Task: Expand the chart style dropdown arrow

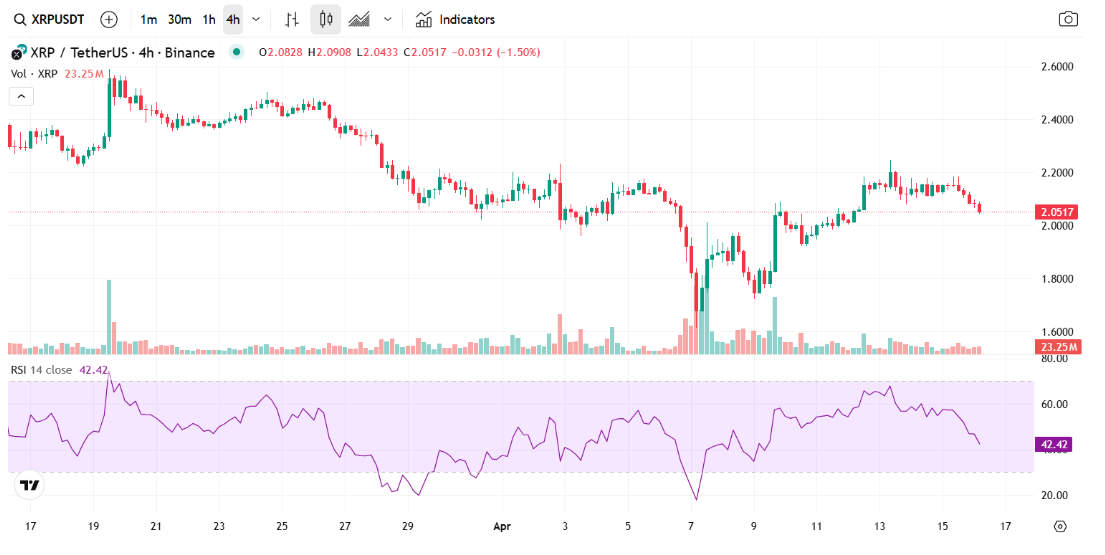Action: 388,20
